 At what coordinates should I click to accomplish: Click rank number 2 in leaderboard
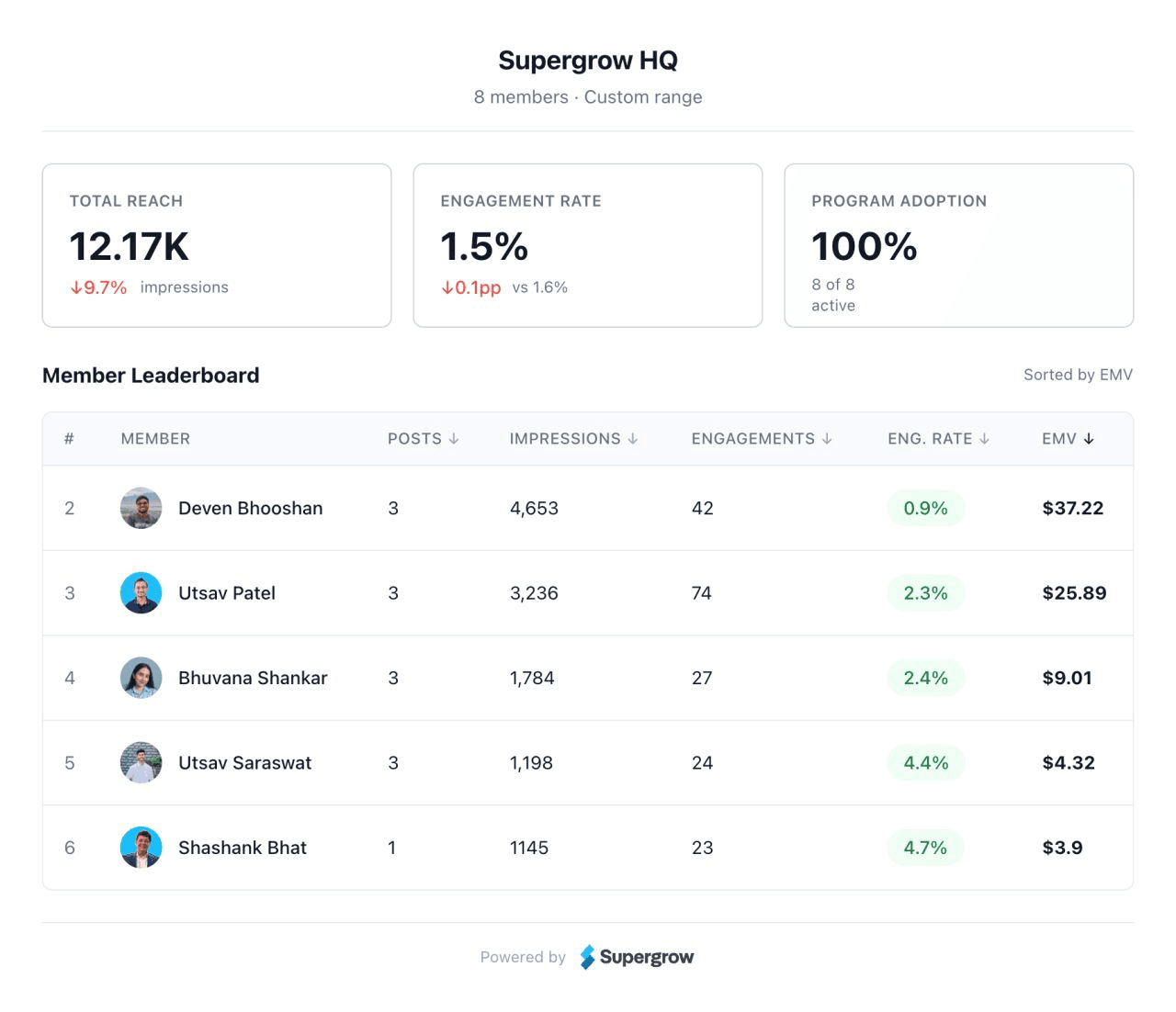pos(70,508)
